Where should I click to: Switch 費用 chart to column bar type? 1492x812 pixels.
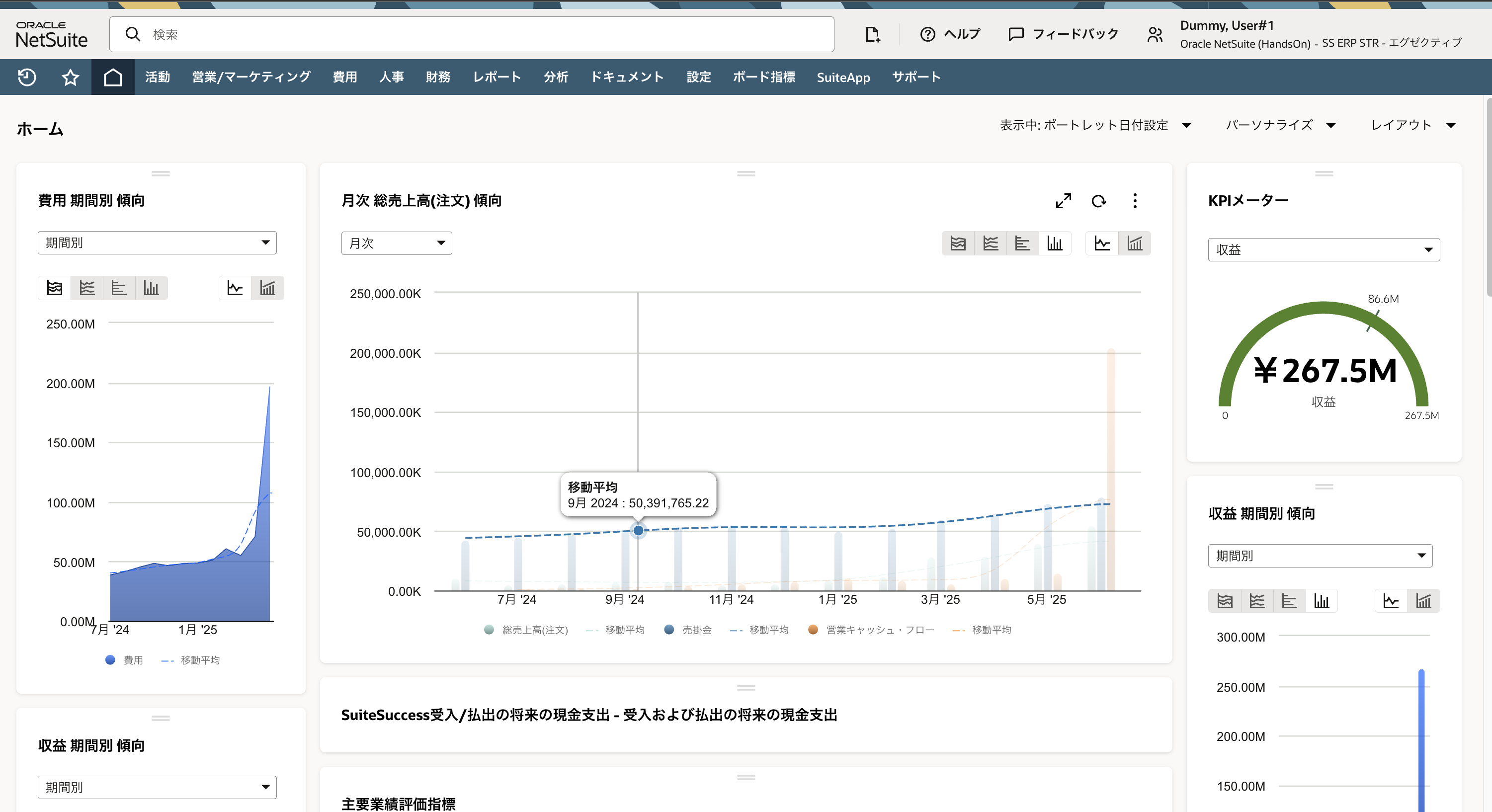[x=151, y=288]
